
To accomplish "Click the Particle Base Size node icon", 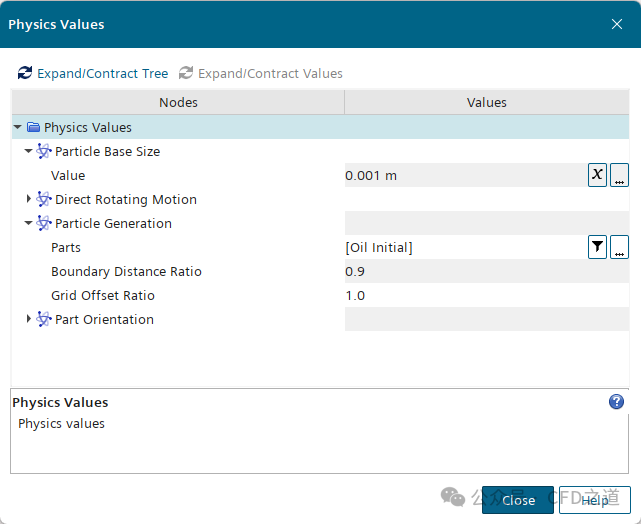I will 44,152.
